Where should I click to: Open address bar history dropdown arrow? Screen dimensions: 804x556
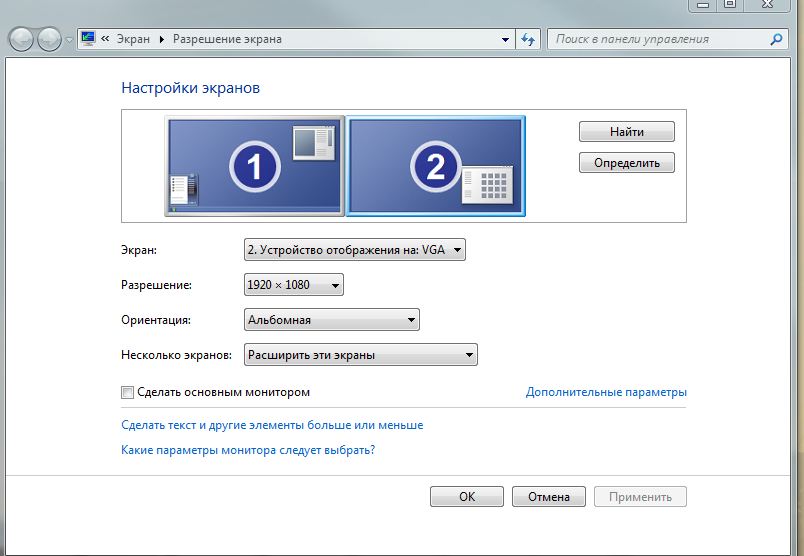tap(505, 40)
